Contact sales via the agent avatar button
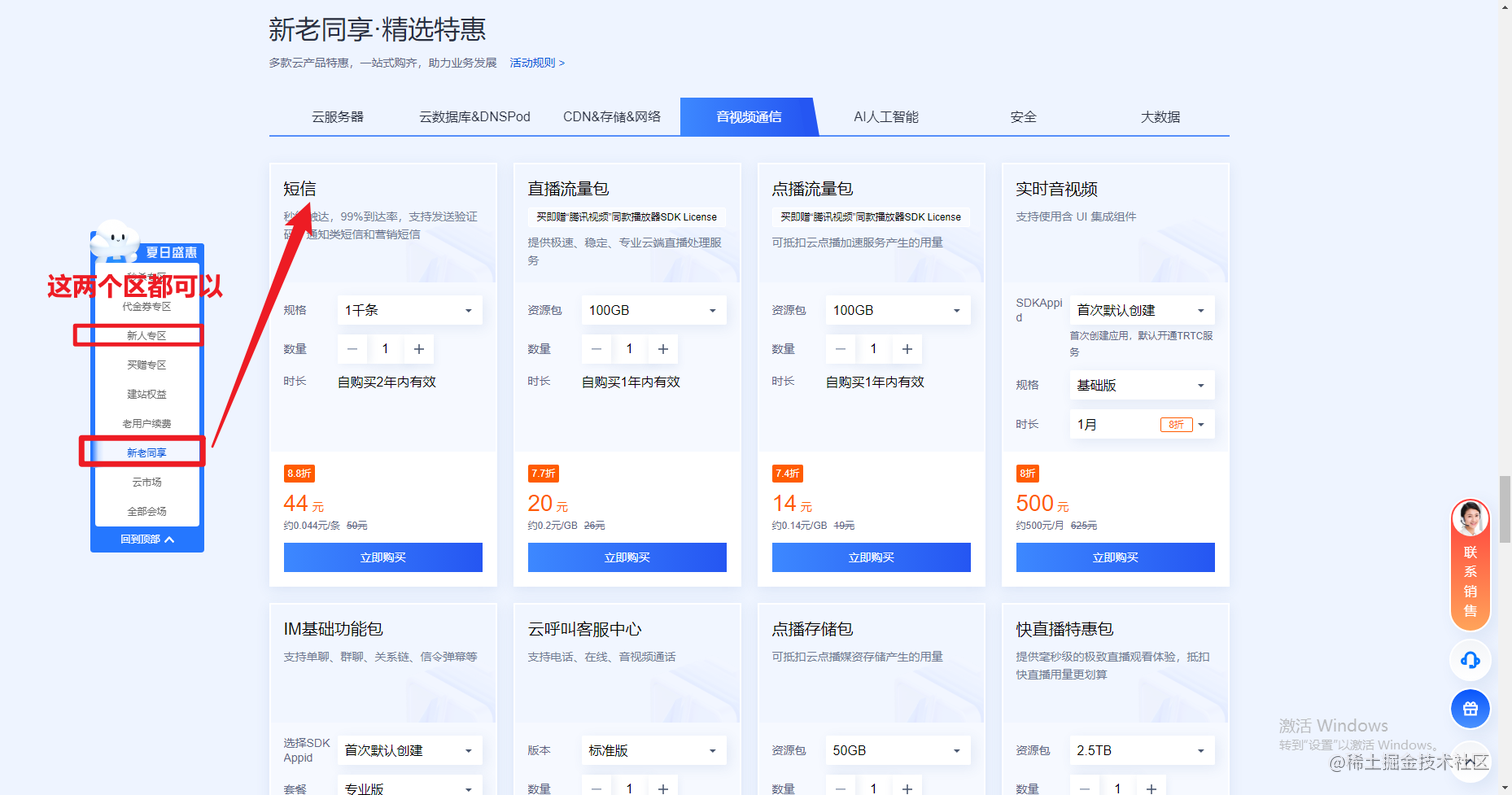Screen dimensions: 1512x795 coord(1469,516)
